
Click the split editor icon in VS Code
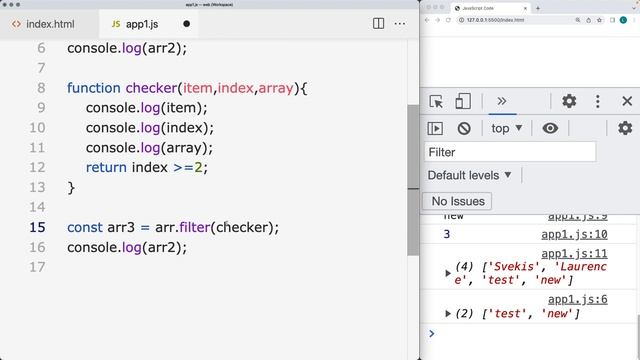coord(378,24)
